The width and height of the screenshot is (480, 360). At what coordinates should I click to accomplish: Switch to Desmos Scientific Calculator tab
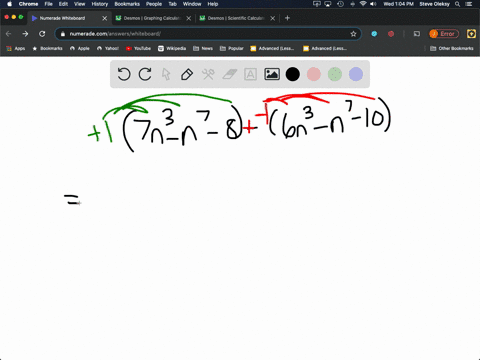[236, 18]
